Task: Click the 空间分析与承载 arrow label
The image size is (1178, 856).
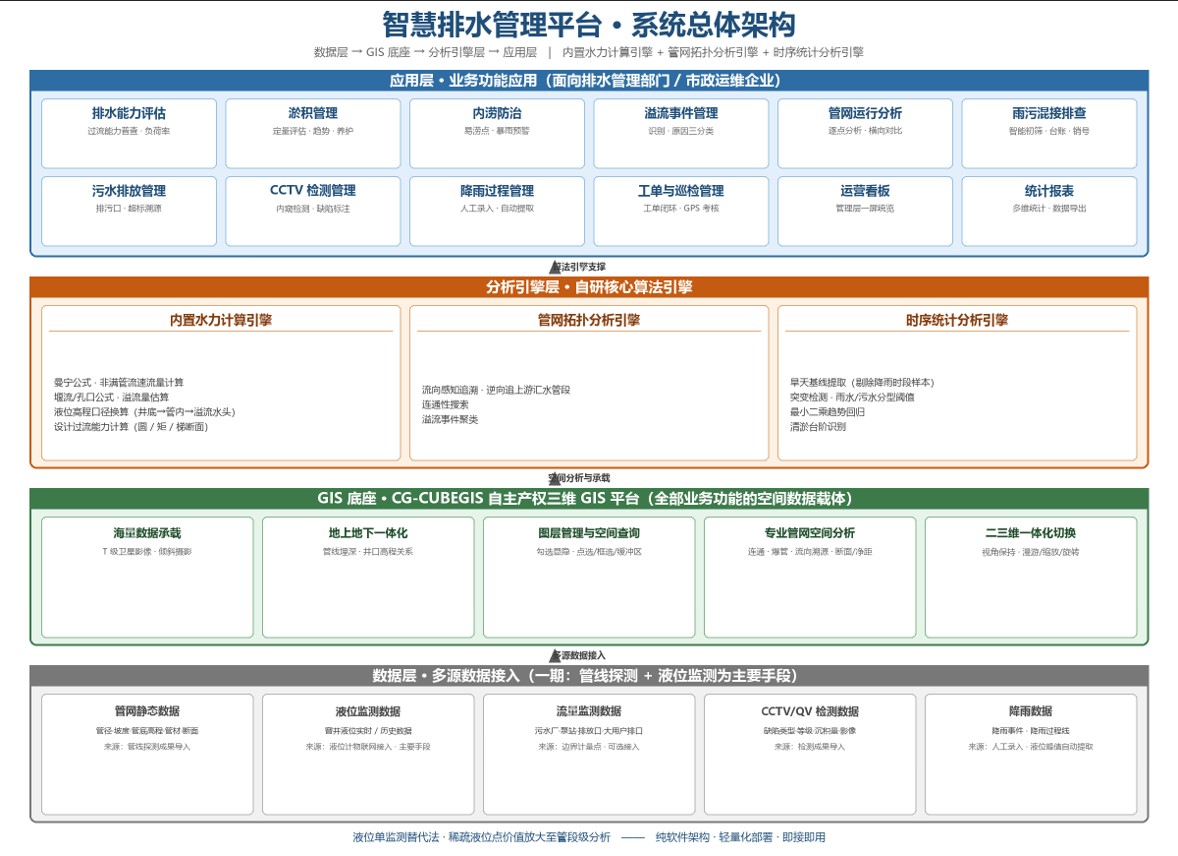Action: 579,478
